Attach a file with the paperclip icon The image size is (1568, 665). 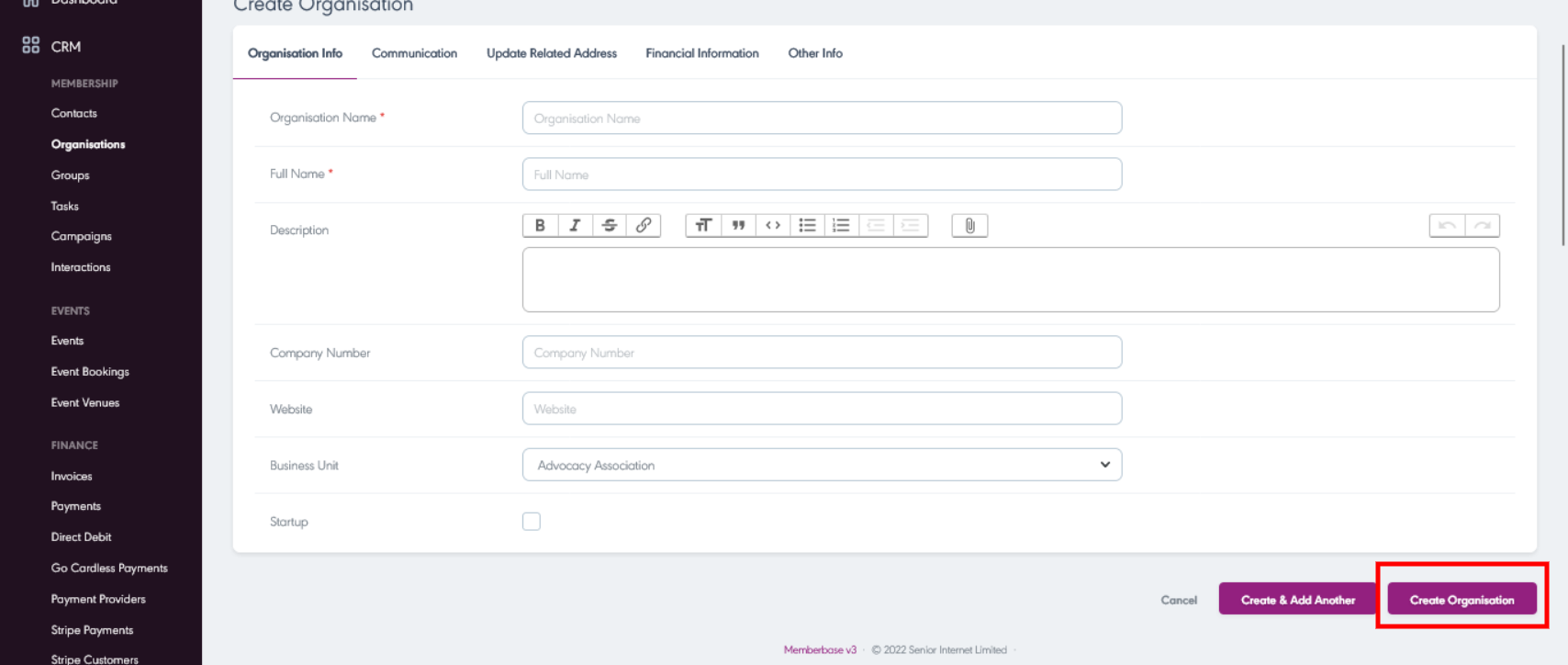[969, 226]
